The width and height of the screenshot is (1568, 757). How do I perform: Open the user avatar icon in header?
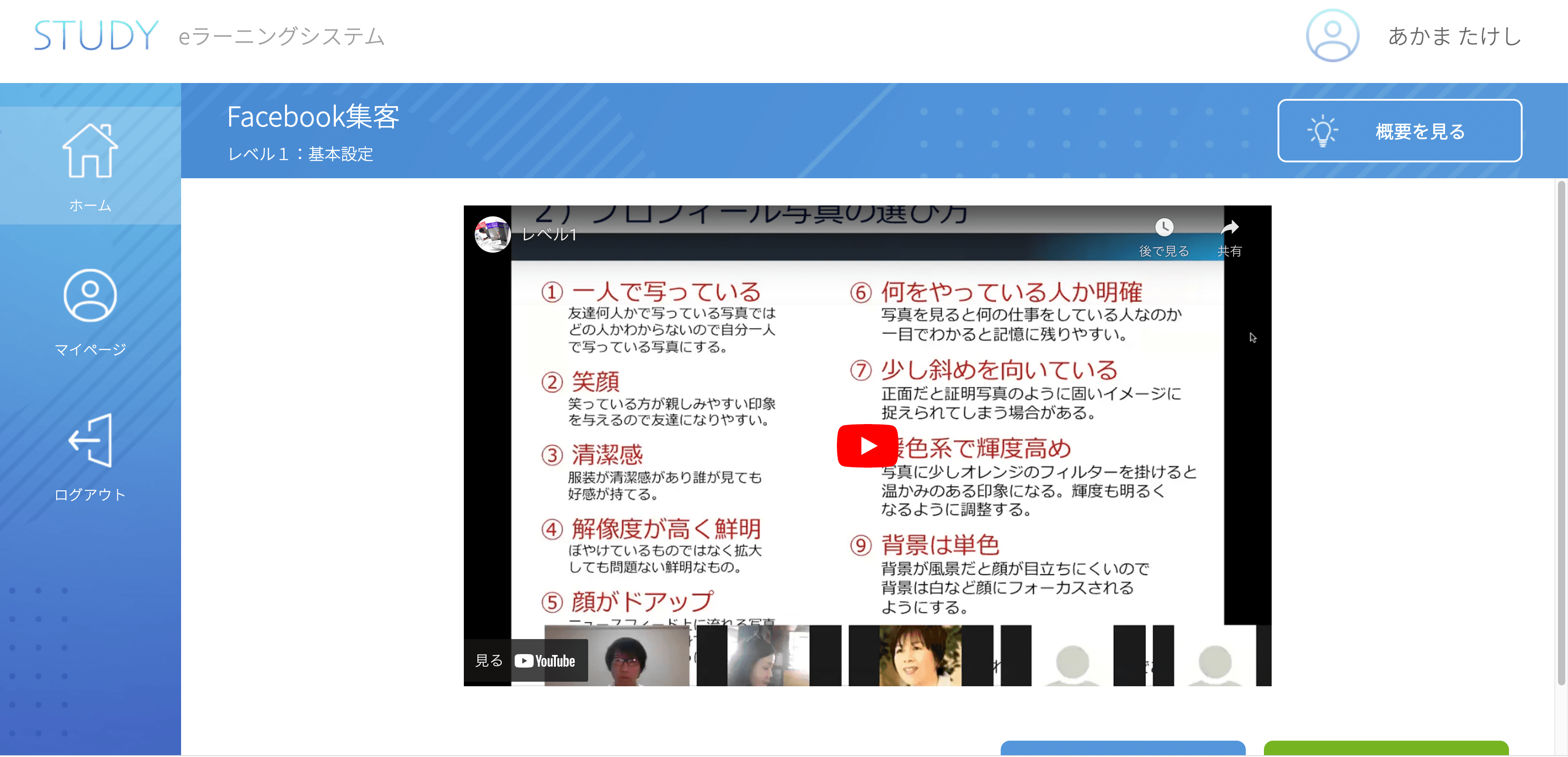[1332, 35]
